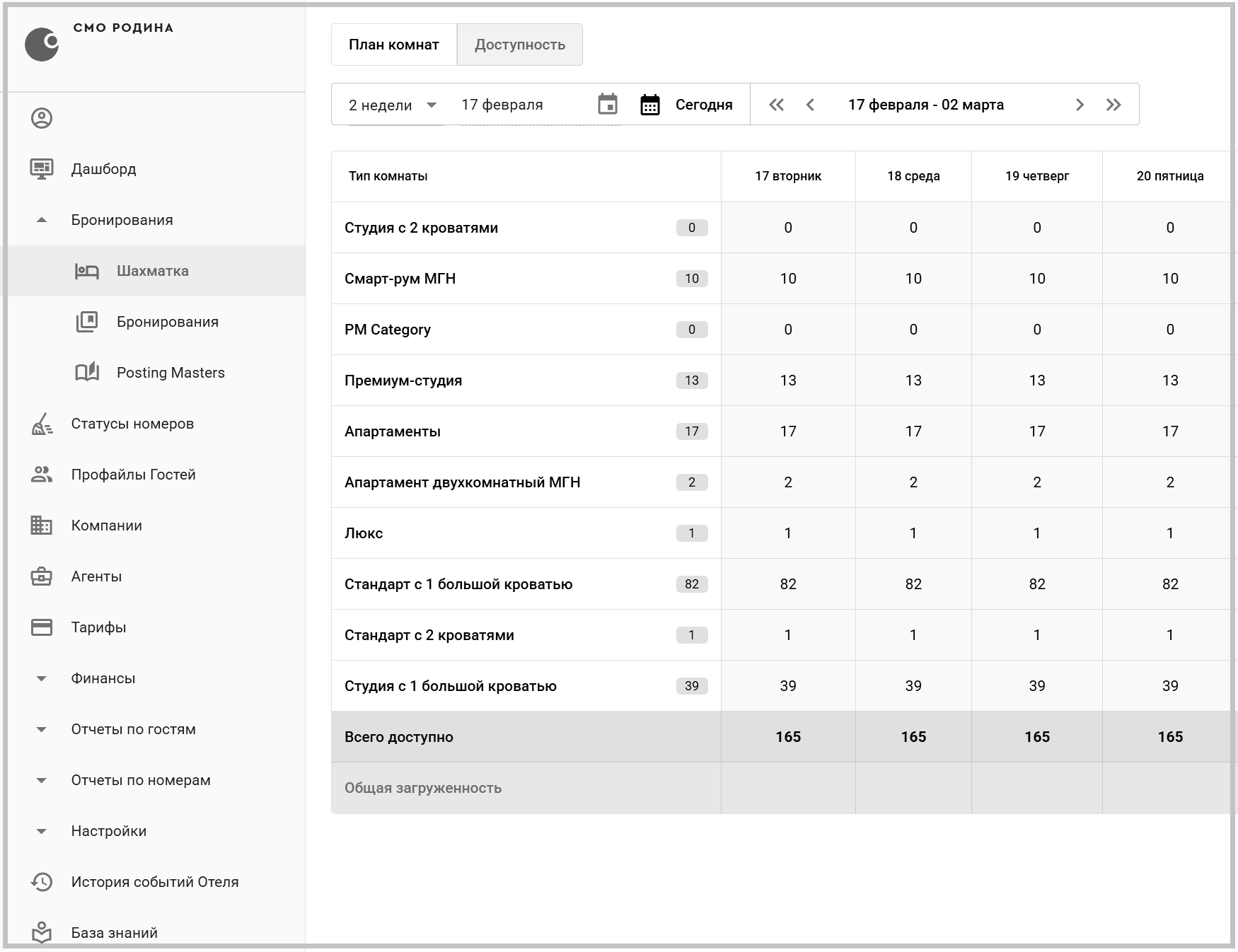Screen dimensions: 1238x952
Task: Open the calendar date picker icon
Action: [x=607, y=105]
